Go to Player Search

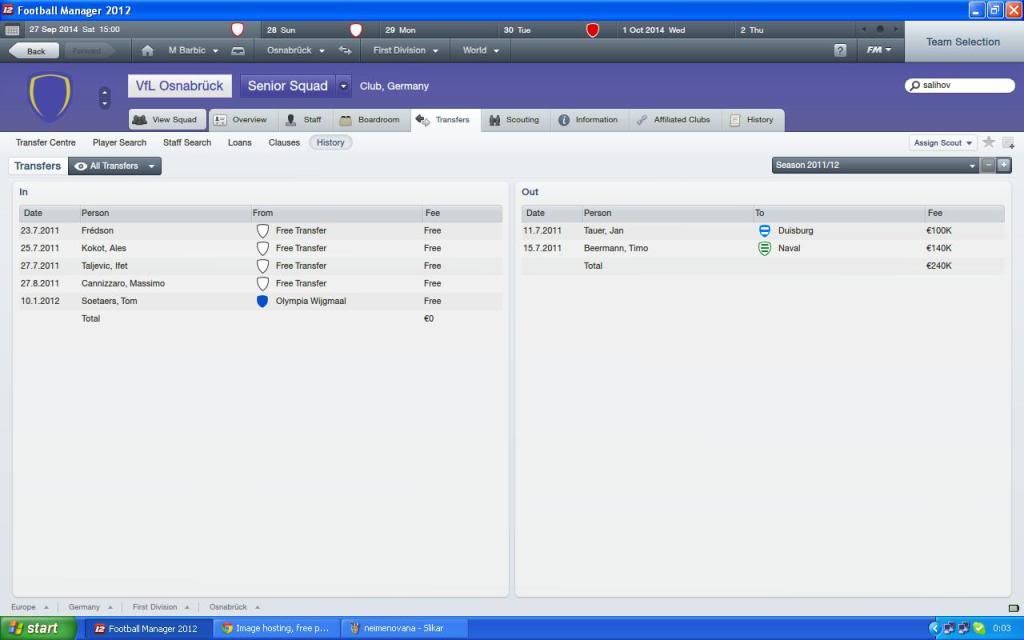(120, 142)
